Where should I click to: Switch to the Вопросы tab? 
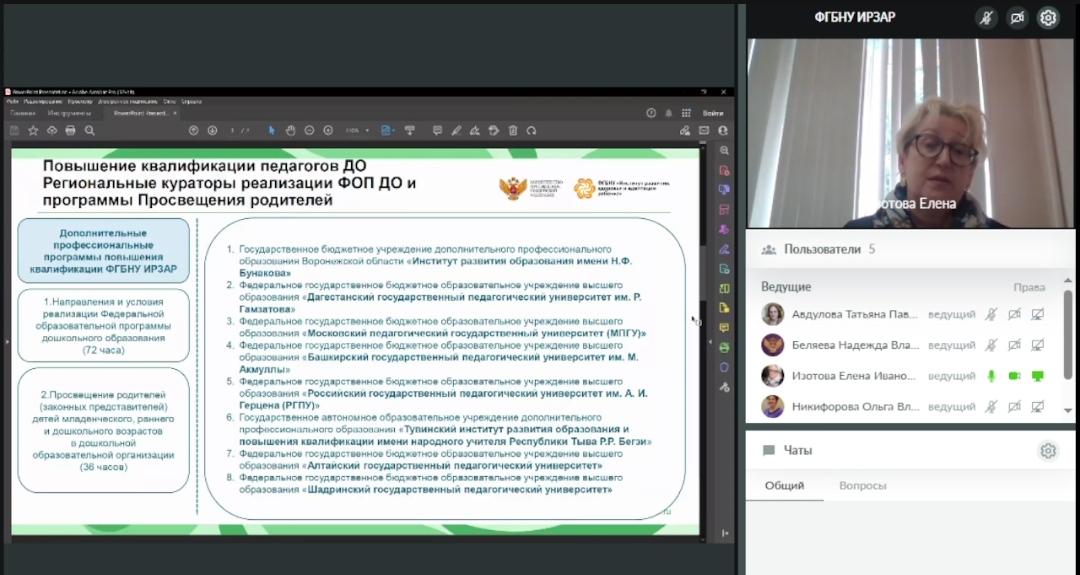(862, 485)
